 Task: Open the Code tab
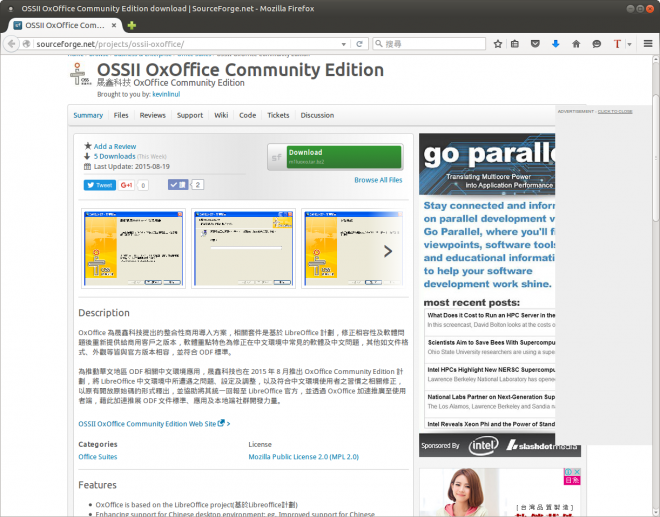pyautogui.click(x=248, y=115)
